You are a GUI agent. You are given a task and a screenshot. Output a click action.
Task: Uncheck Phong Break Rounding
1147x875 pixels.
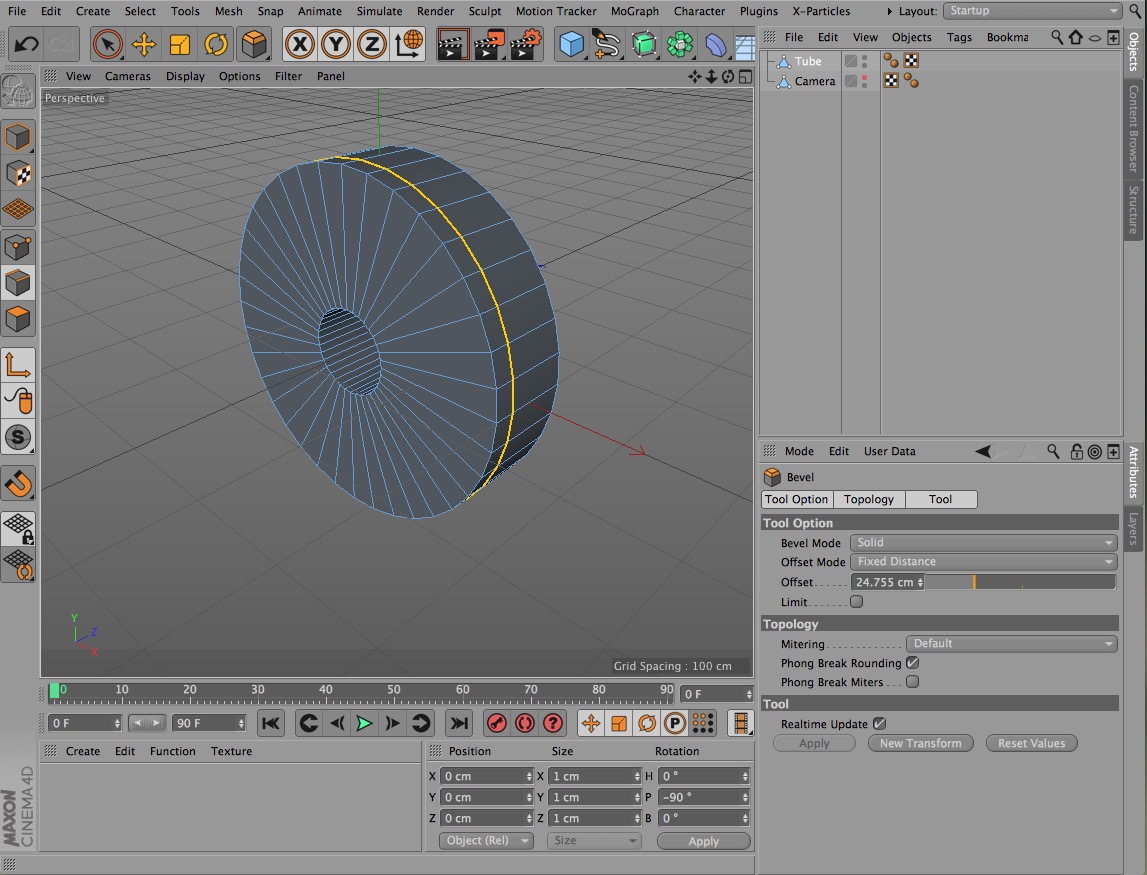912,663
